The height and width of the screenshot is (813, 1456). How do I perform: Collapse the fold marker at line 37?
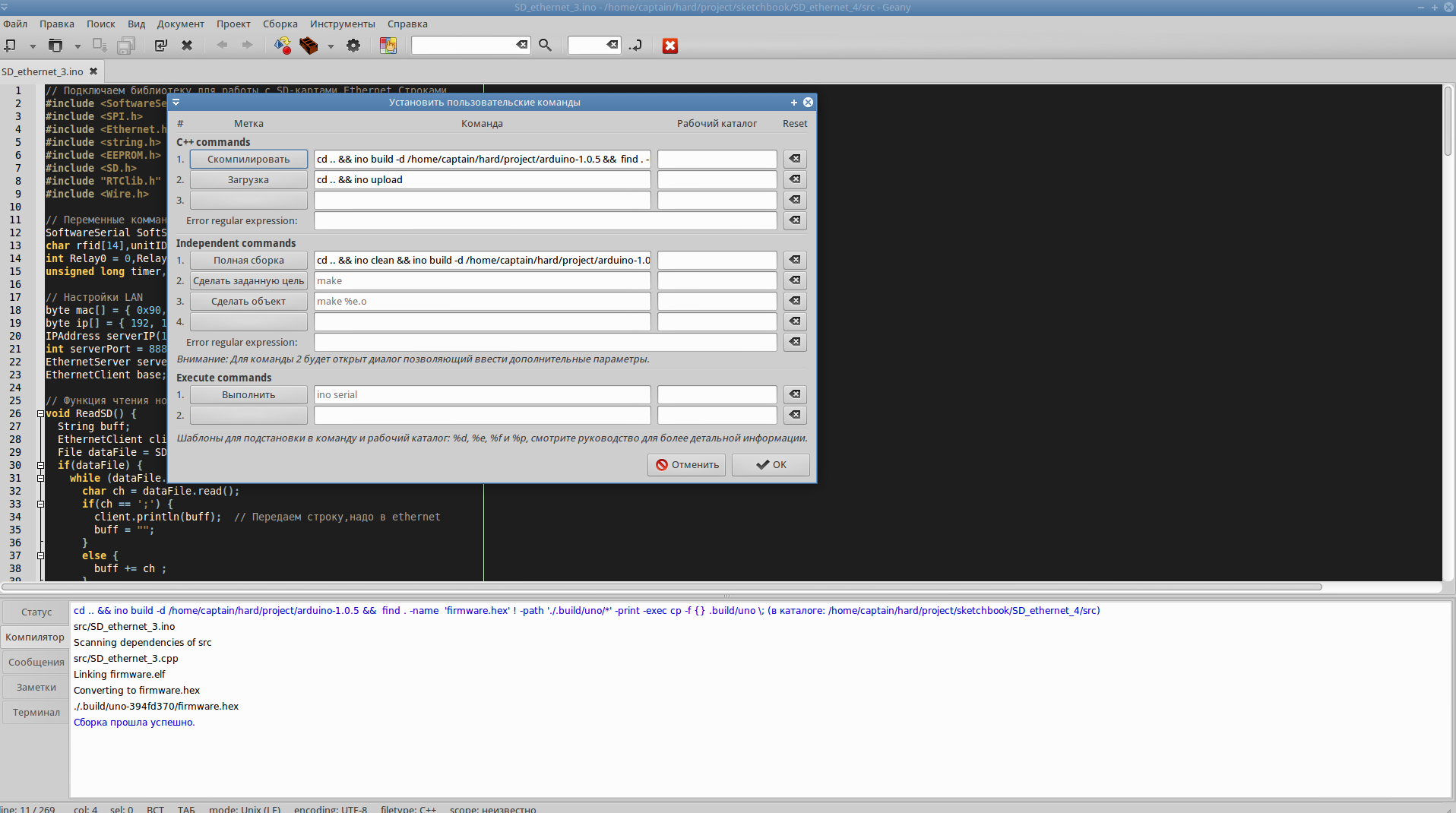point(40,555)
